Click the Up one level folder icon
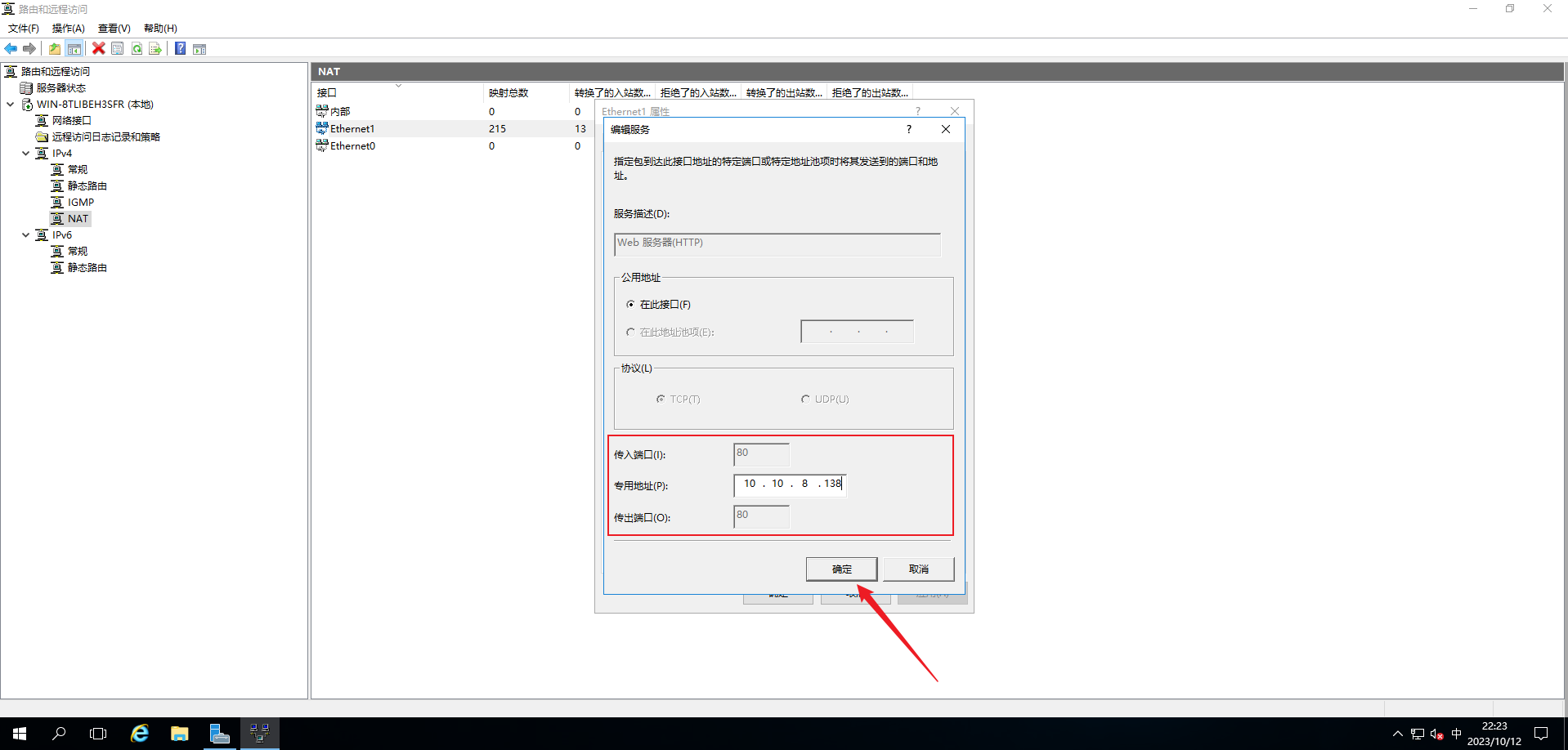Viewport: 1568px width, 750px height. point(55,49)
